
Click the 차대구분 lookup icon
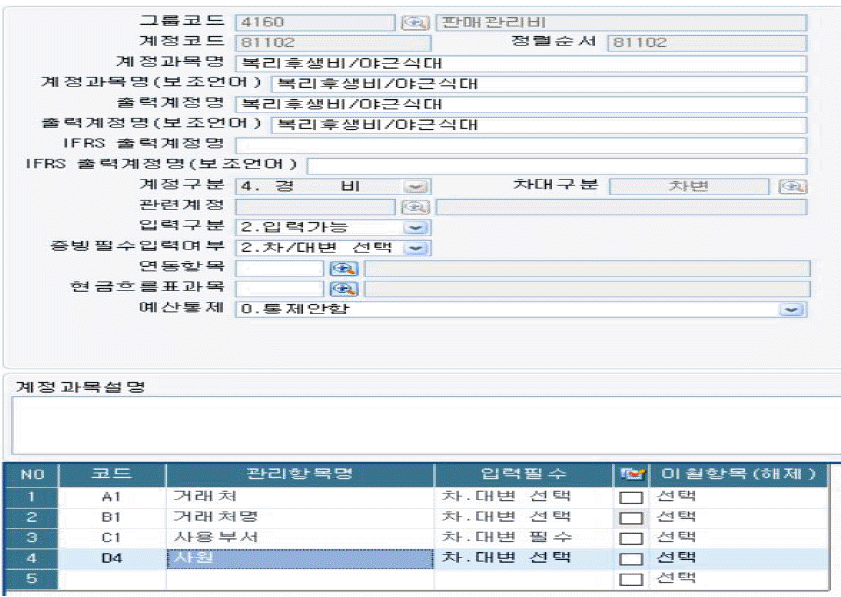[x=793, y=186]
